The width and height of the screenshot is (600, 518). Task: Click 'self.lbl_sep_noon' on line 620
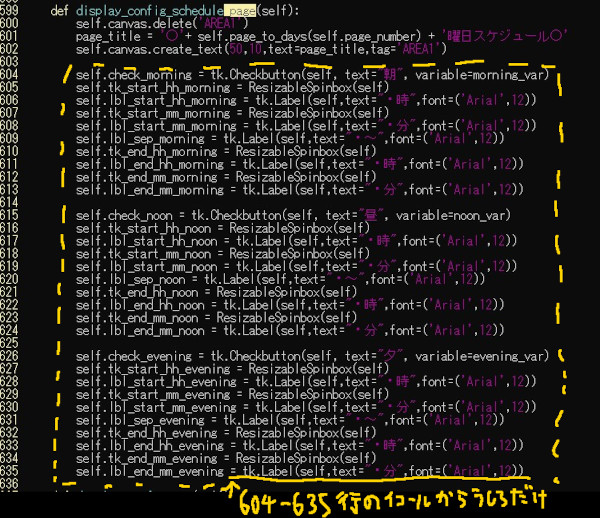pos(130,280)
